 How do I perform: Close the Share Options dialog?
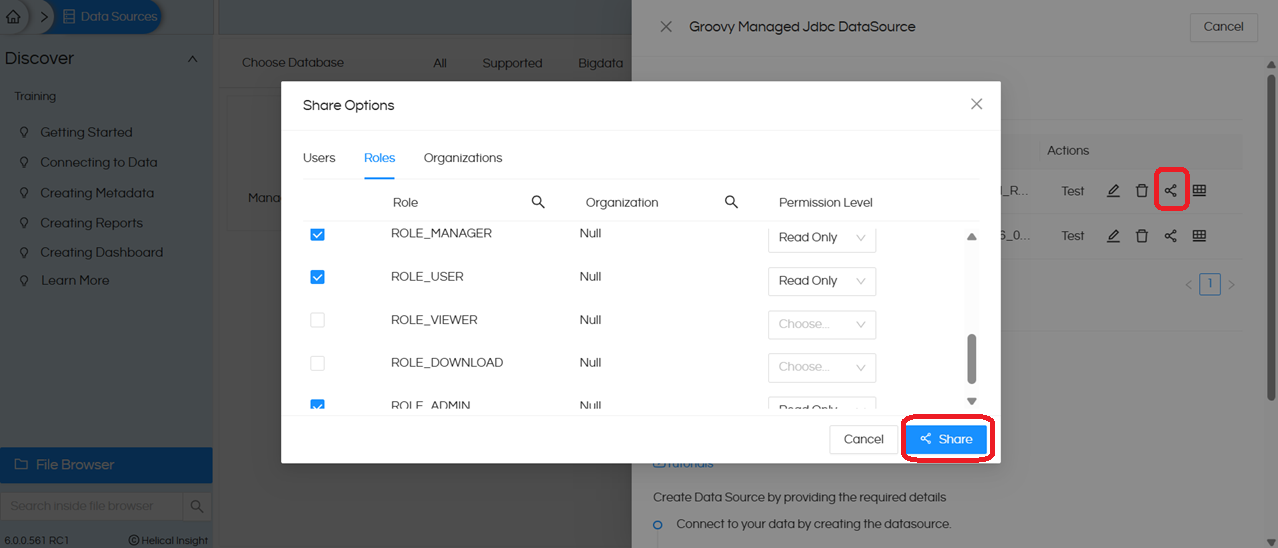pos(976,105)
